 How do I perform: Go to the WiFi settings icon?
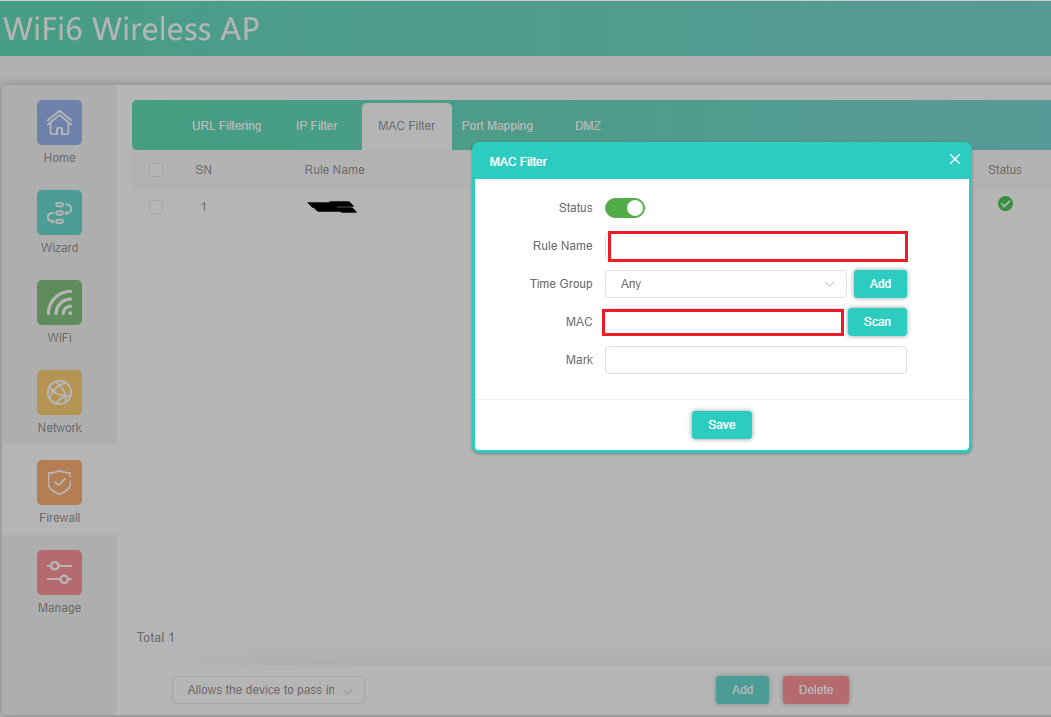[59, 303]
